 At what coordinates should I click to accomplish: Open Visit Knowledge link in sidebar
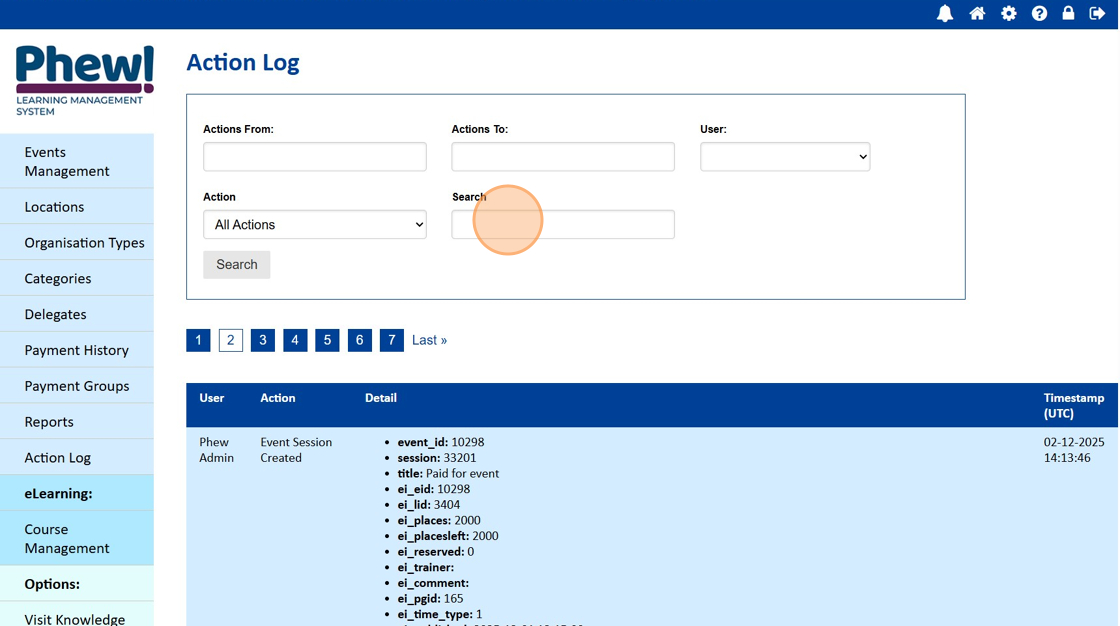click(x=77, y=617)
